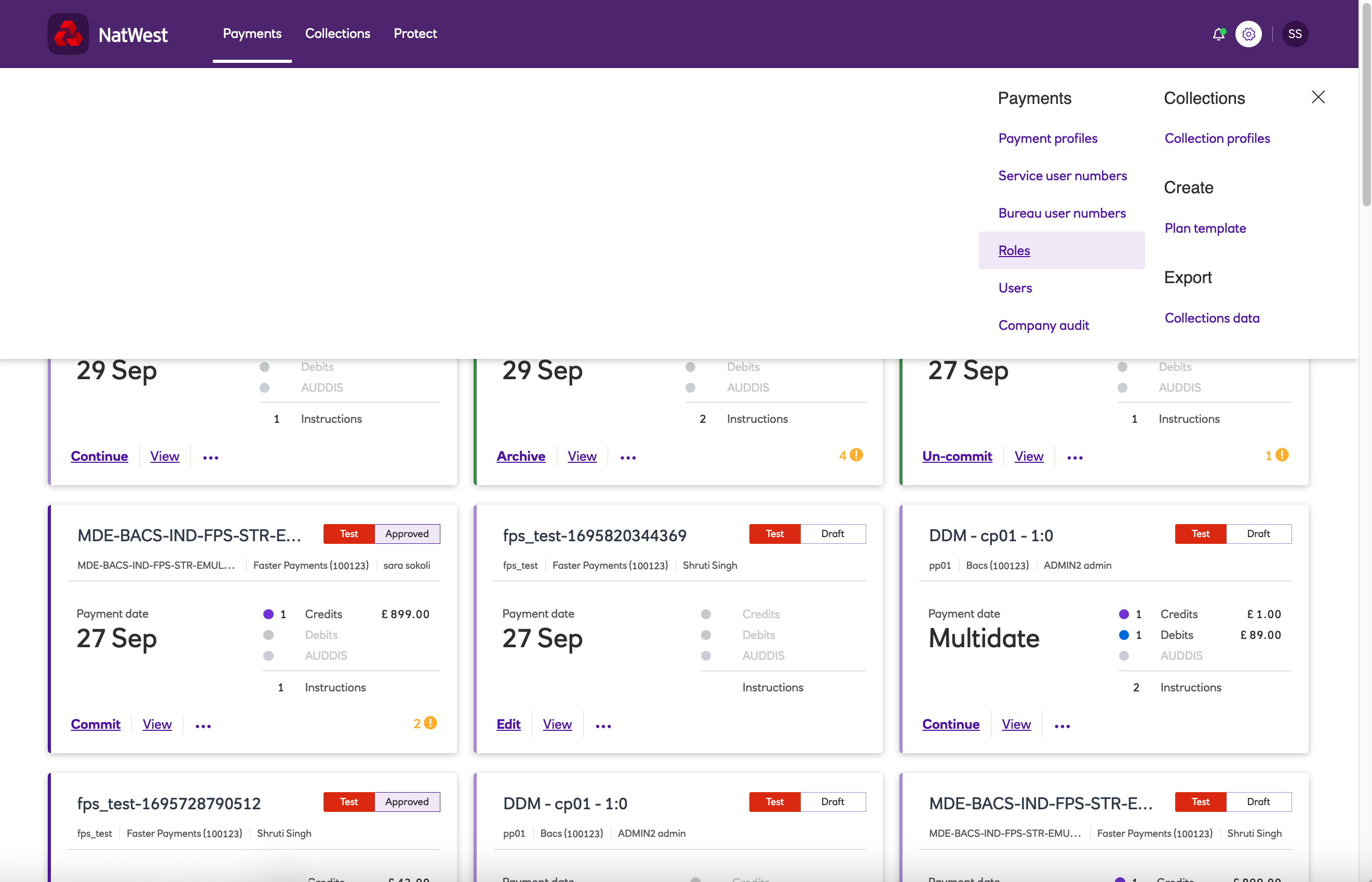Screen dimensions: 1372x882
Task: Open more options on DDM Multidate card
Action: click(x=1062, y=726)
